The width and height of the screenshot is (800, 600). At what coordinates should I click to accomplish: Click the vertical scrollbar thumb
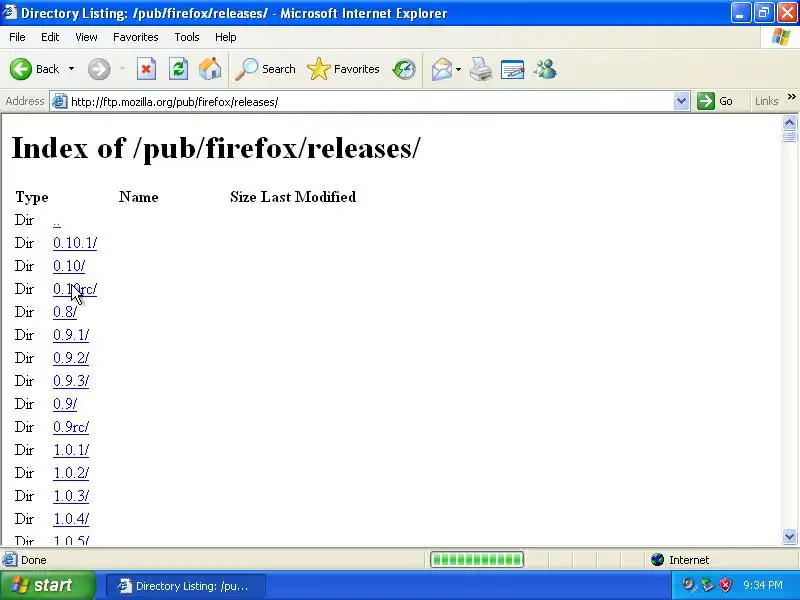pos(789,136)
